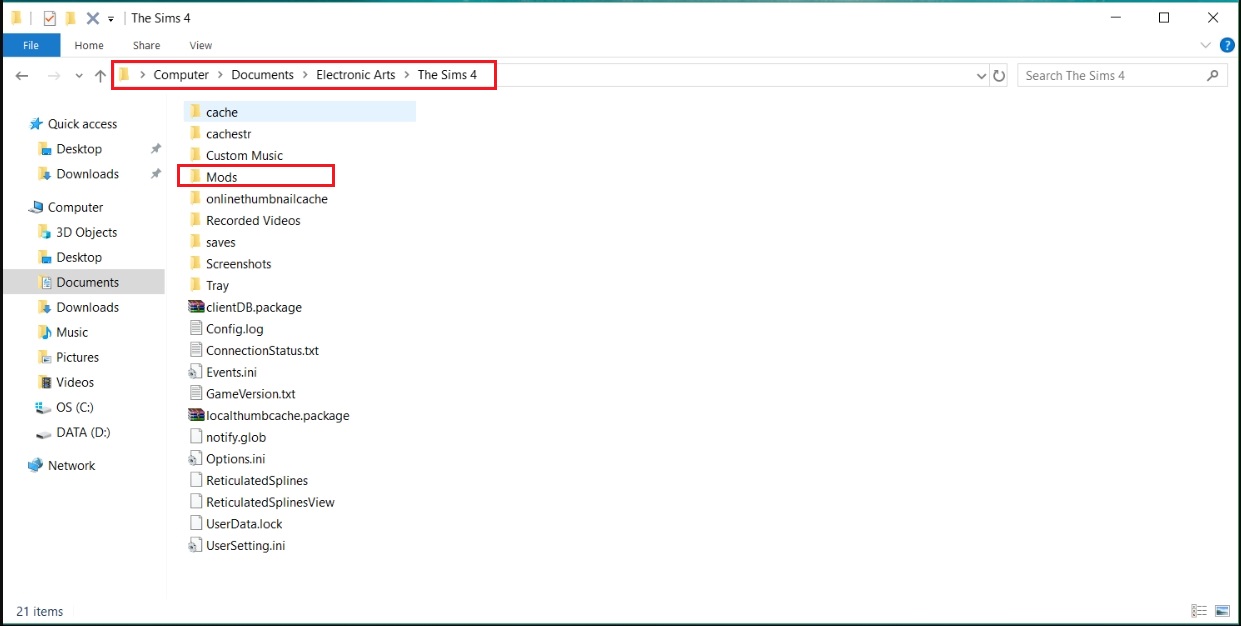Select the Screenshots folder

(x=239, y=264)
